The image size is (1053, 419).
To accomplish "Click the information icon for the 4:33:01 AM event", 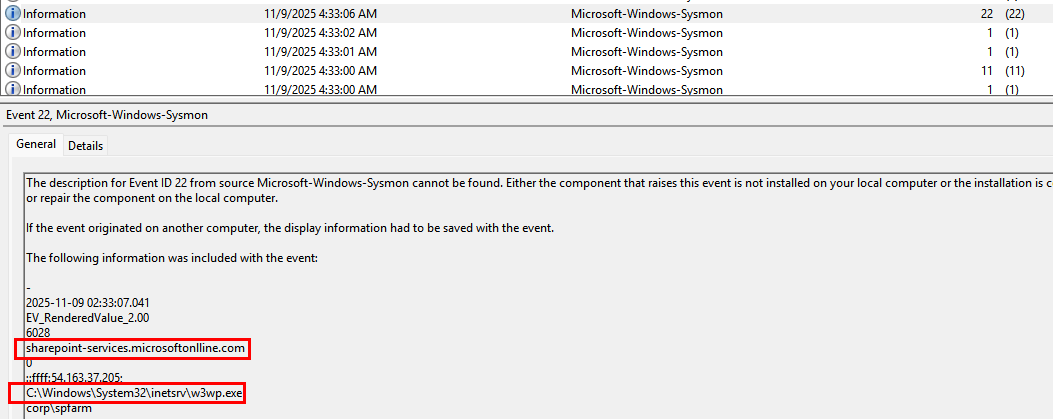I will click(13, 52).
